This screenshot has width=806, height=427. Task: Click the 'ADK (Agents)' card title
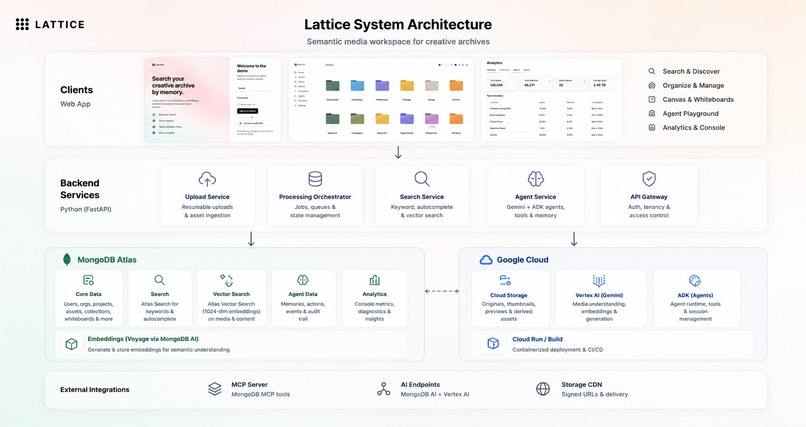695,295
